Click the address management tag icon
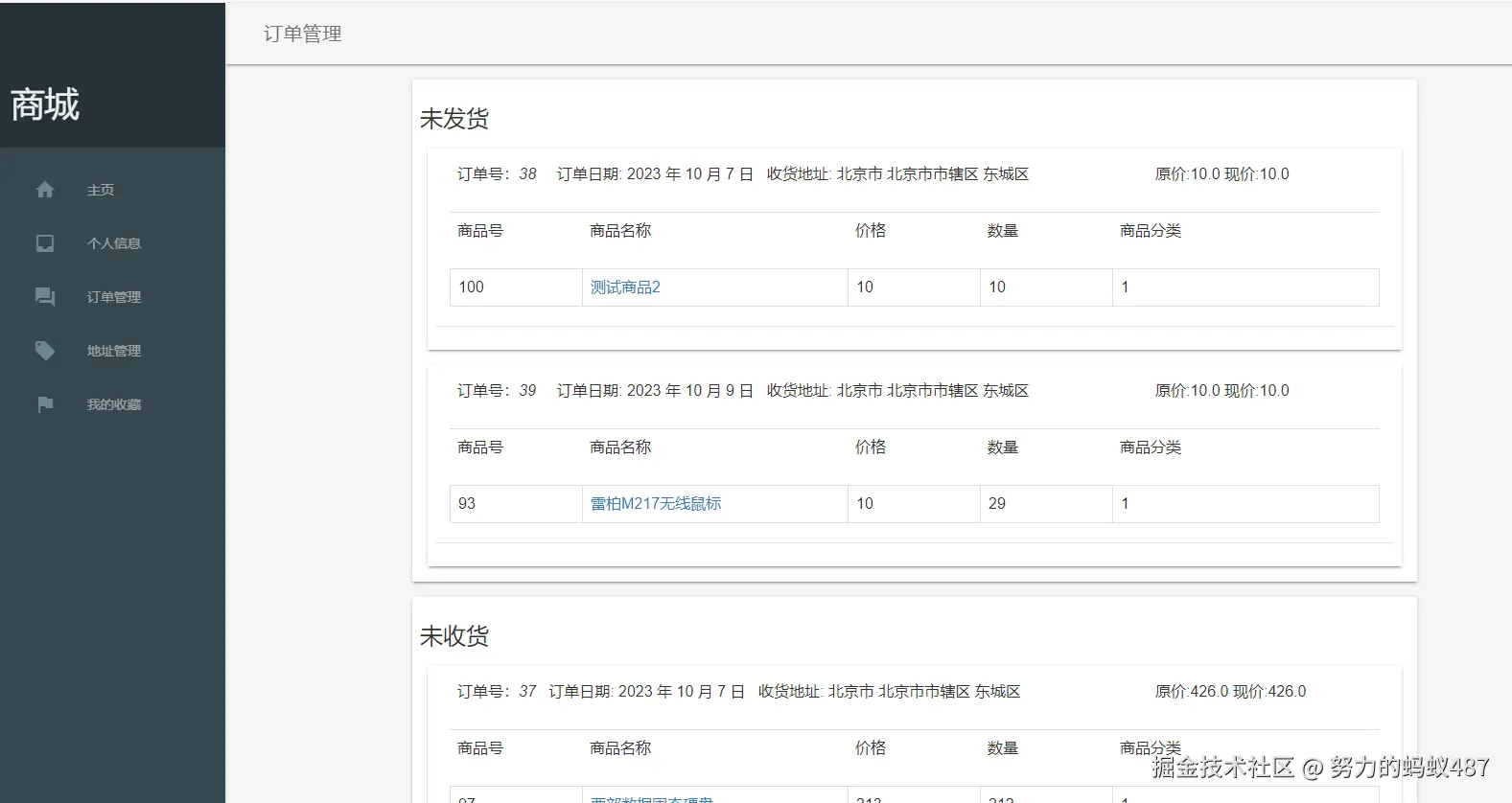Screen dimensions: 1512x803 pyautogui.click(x=45, y=351)
